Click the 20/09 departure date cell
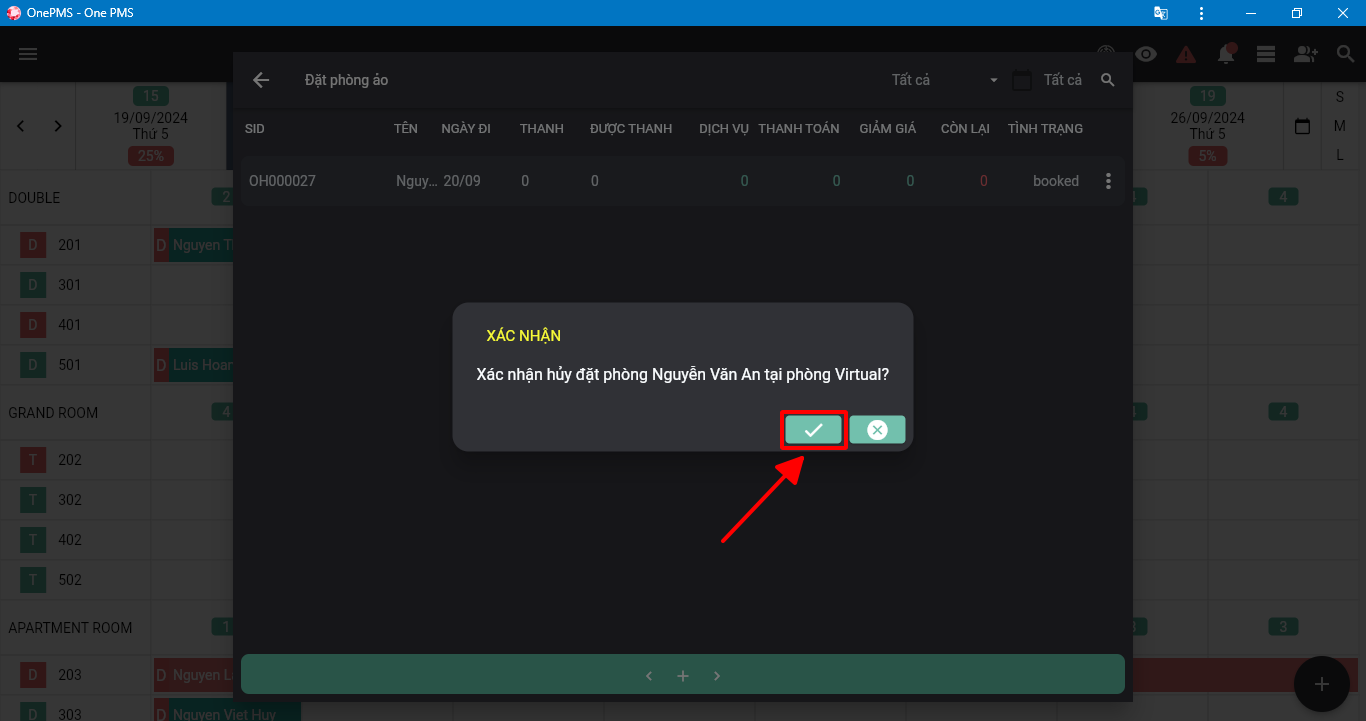The width and height of the screenshot is (1366, 721). 462,181
